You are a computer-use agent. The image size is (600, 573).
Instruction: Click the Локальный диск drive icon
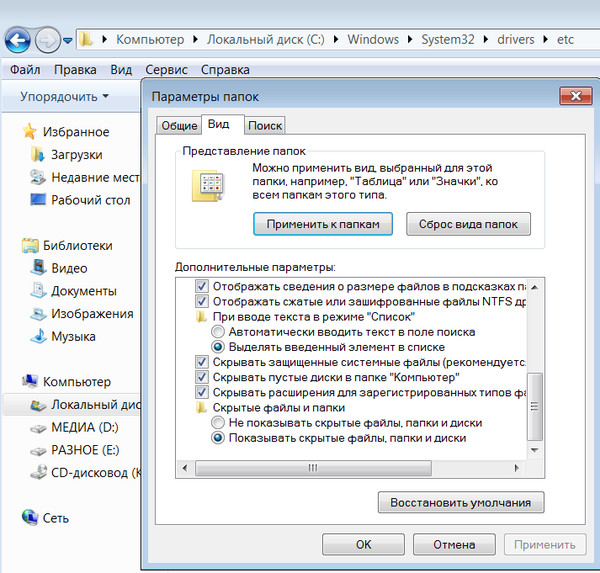click(x=38, y=405)
